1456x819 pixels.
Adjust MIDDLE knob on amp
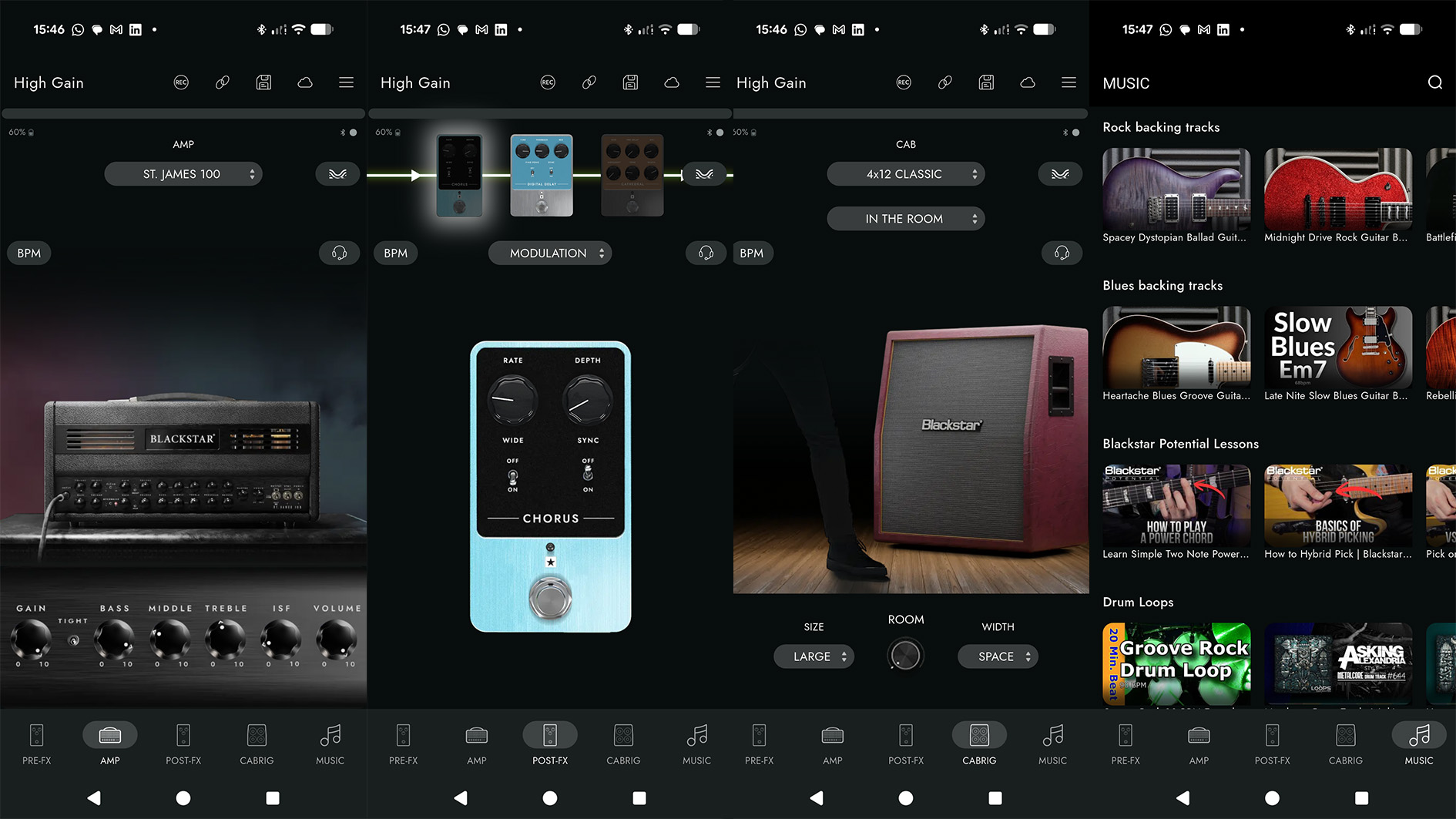pyautogui.click(x=170, y=639)
